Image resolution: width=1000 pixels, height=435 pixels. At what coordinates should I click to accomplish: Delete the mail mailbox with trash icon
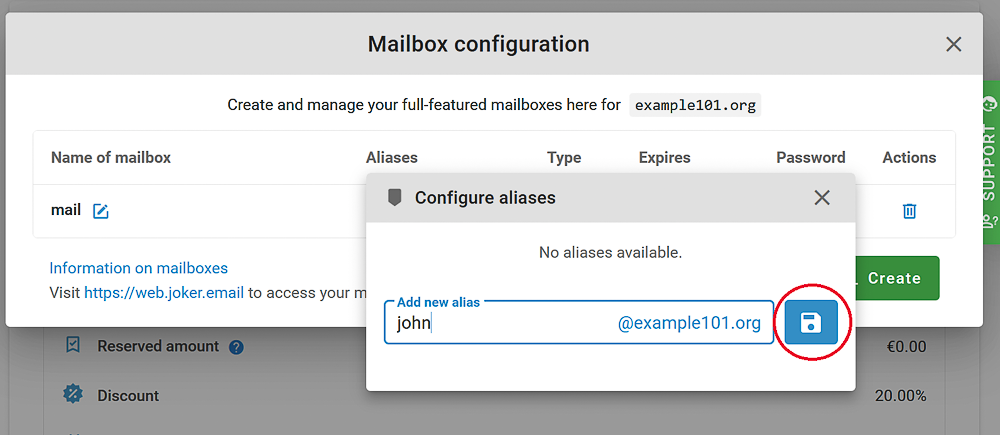[909, 211]
